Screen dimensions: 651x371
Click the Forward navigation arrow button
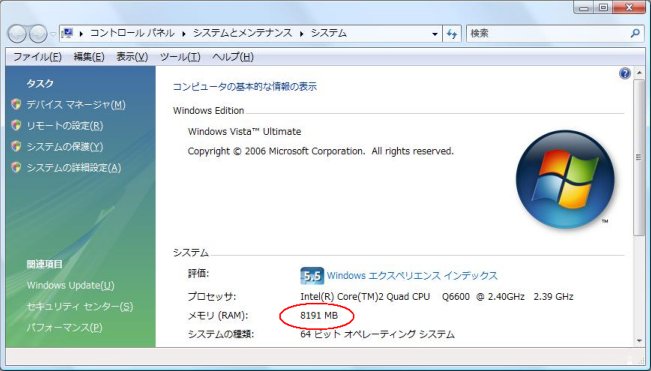(38, 34)
